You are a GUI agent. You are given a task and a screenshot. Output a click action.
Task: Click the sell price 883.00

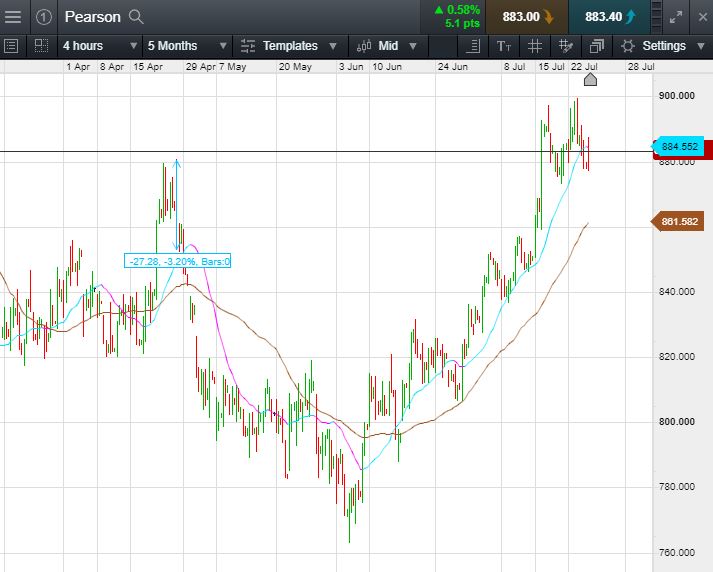(x=527, y=17)
